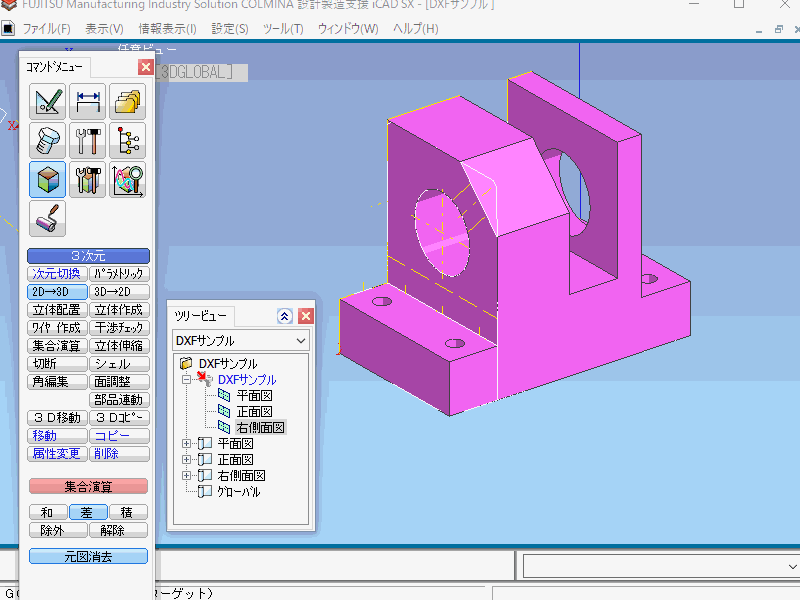Toggle the 3D→2D conversion mode
This screenshot has height=600, width=800.
[x=119, y=291]
